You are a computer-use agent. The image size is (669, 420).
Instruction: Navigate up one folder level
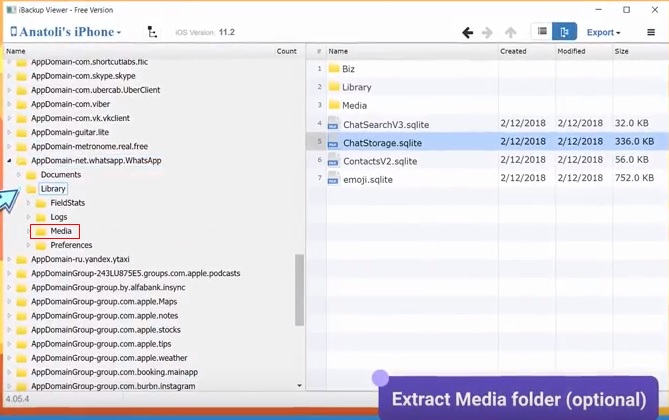point(510,32)
